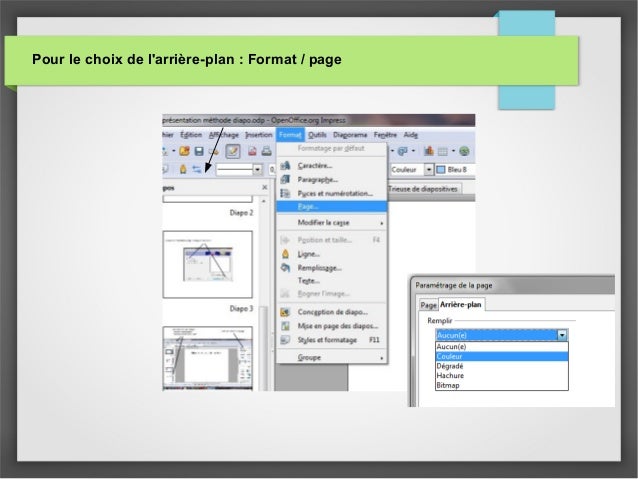Select the Diapo 3 slide thumbnail
Viewport: 638px width, 479px height.
pyautogui.click(x=208, y=265)
